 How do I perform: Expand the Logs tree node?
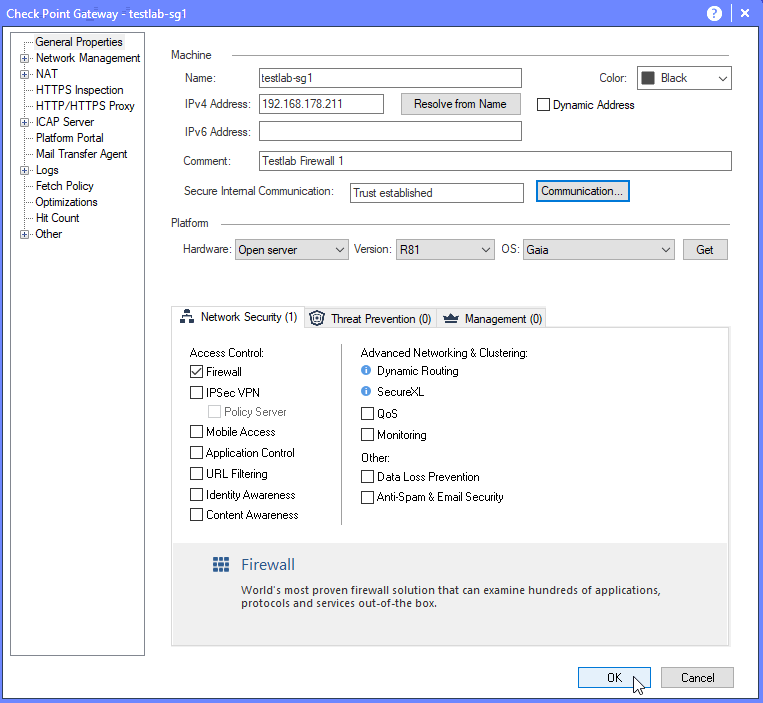tap(24, 170)
